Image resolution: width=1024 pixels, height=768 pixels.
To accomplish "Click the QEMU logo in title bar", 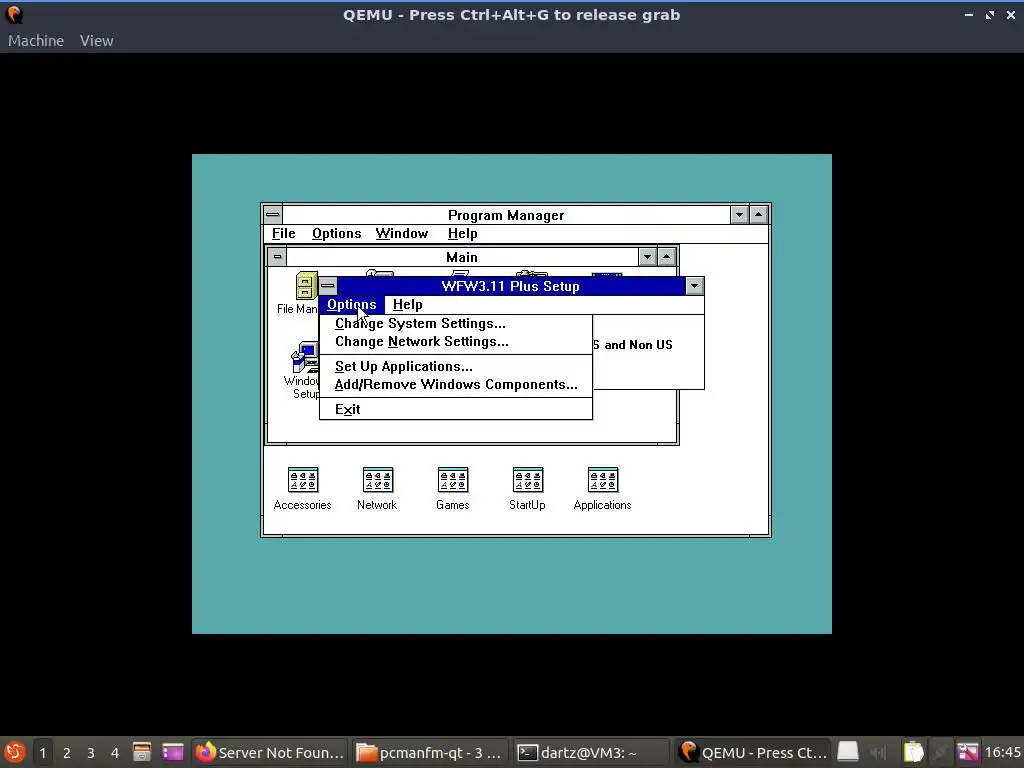I will 14,14.
